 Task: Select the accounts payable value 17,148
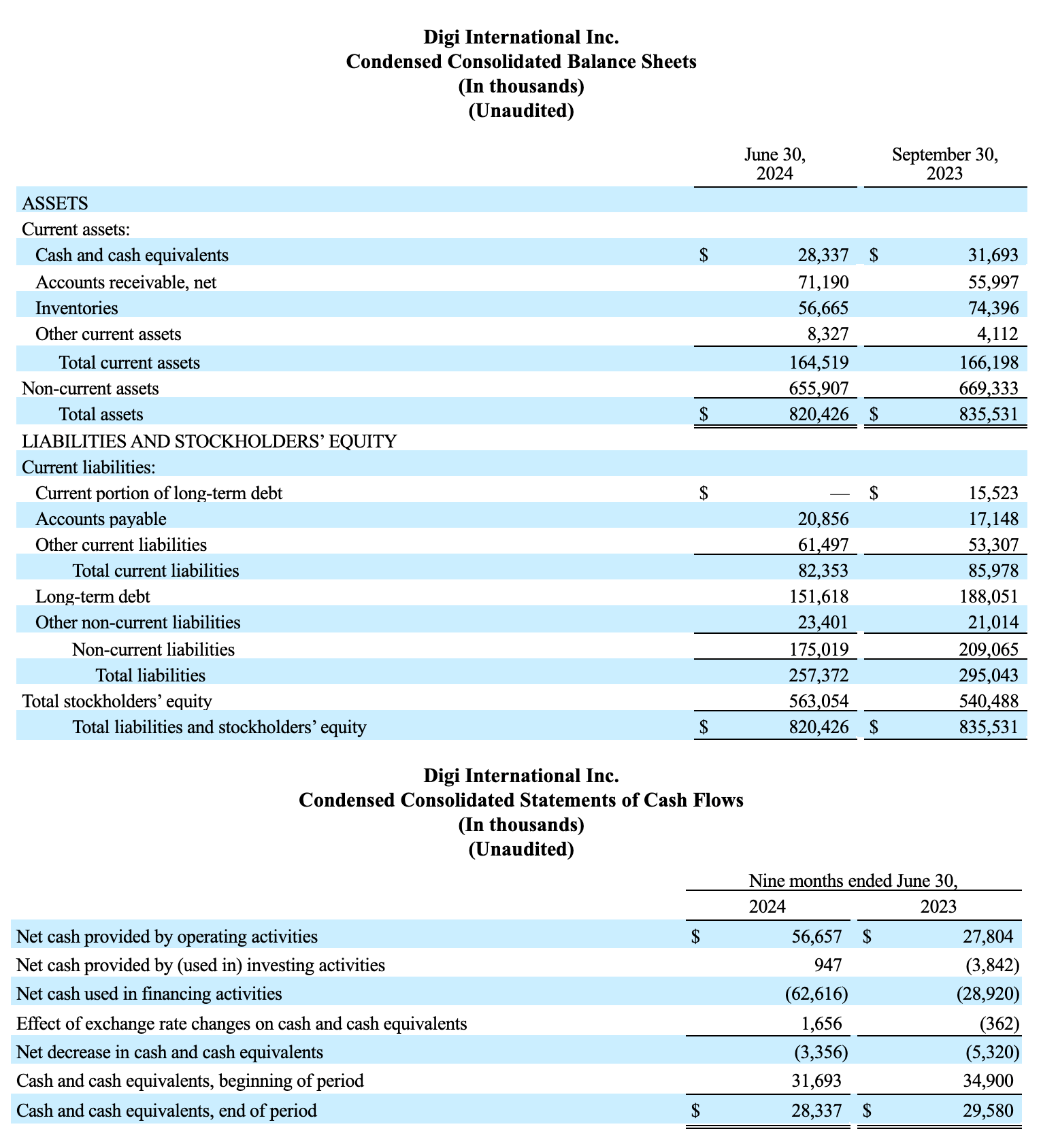(x=993, y=519)
